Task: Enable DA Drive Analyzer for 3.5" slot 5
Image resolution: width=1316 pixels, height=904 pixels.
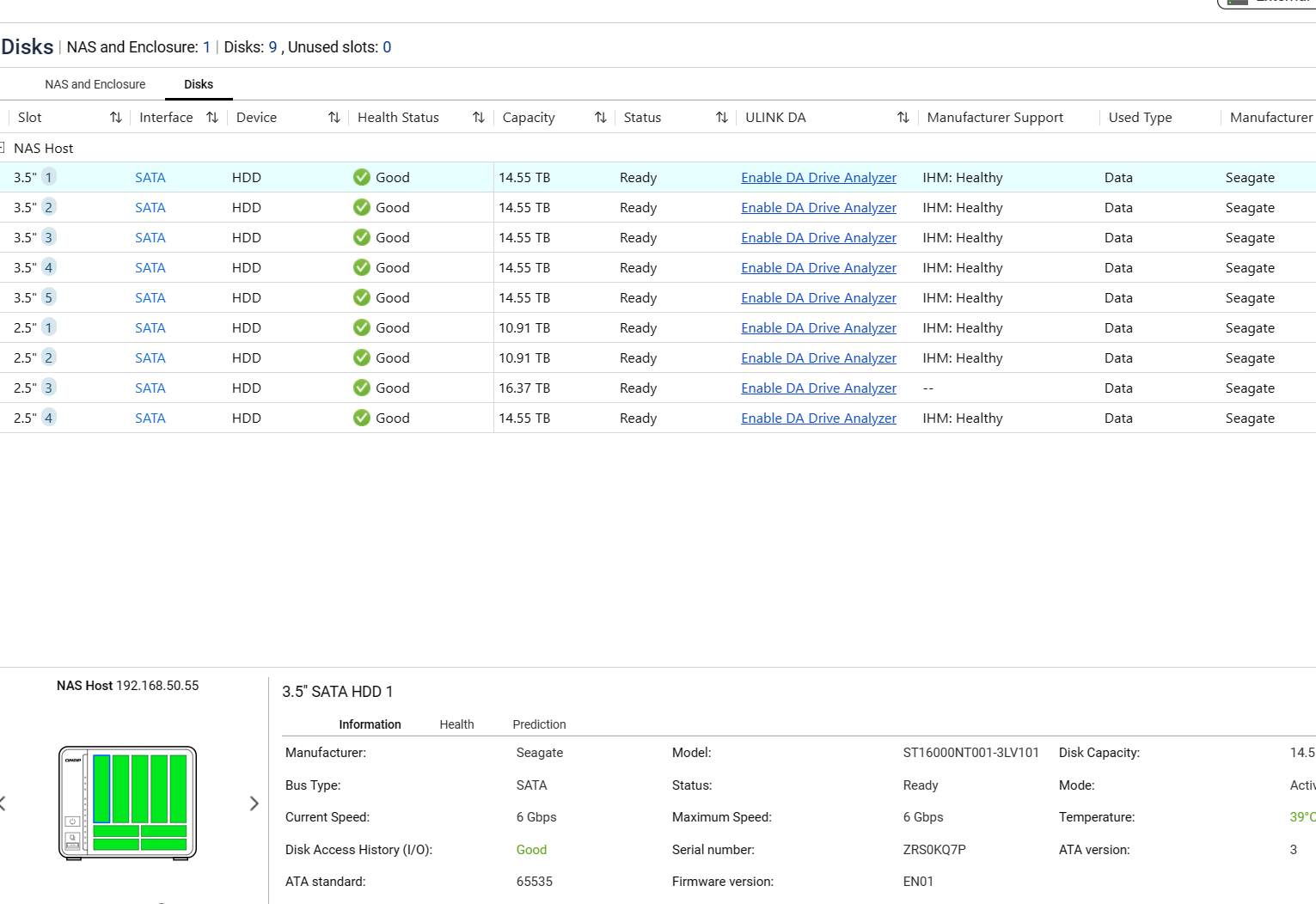Action: pos(818,298)
